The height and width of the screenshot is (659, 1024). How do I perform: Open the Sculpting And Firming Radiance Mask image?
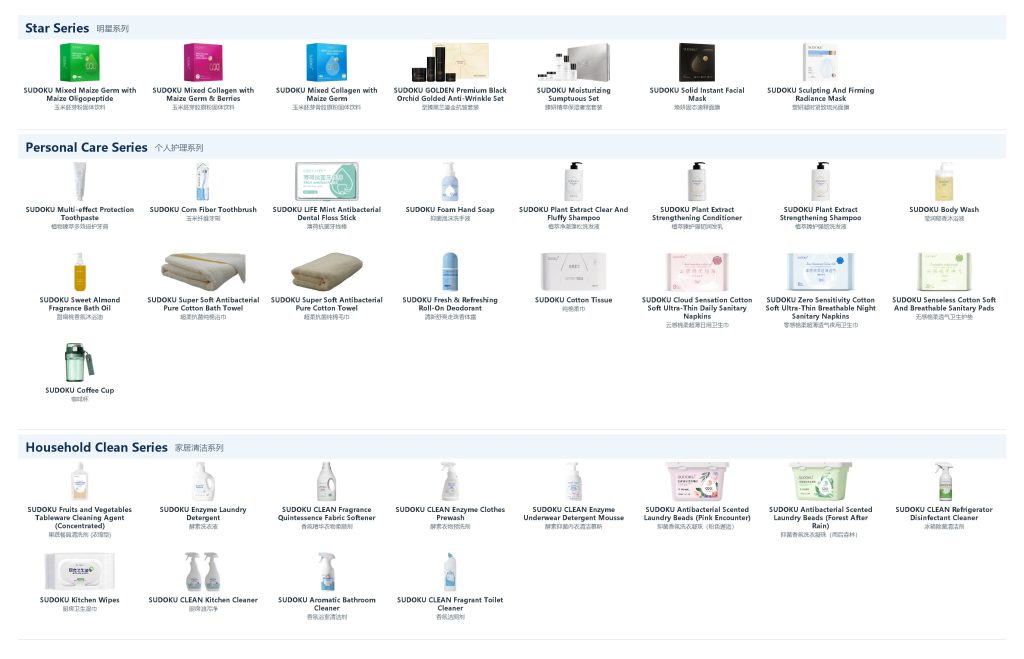pyautogui.click(x=820, y=62)
